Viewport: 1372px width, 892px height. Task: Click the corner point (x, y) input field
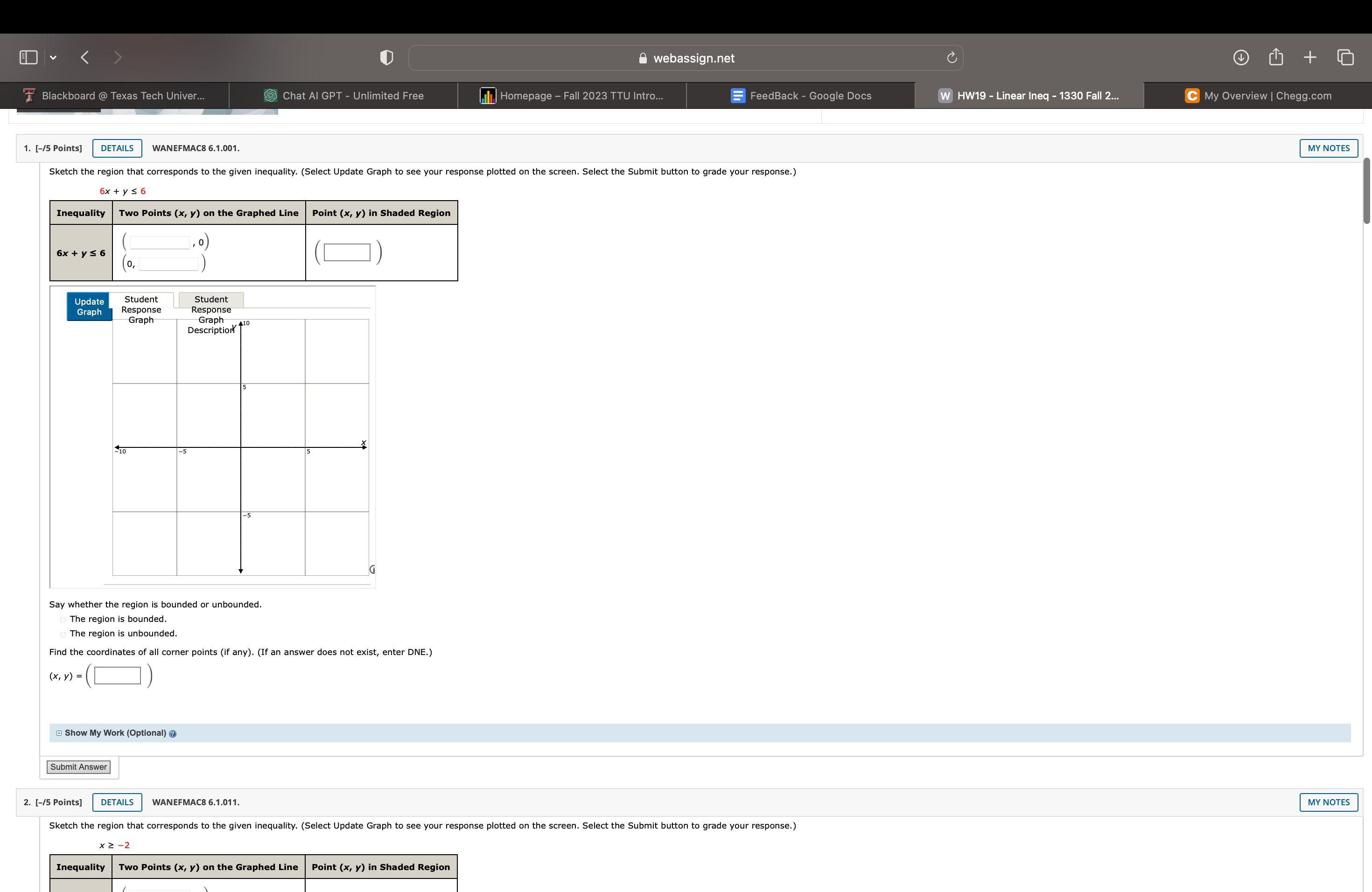(118, 676)
